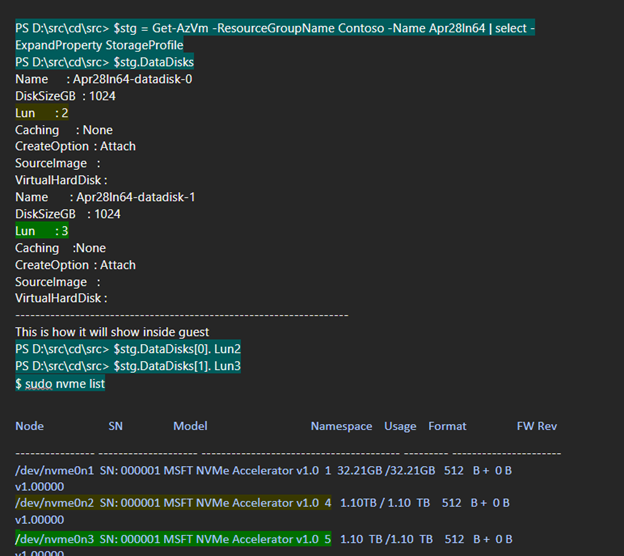Click the '$stg.DataDisks[1]. Lun3' line

(128, 366)
